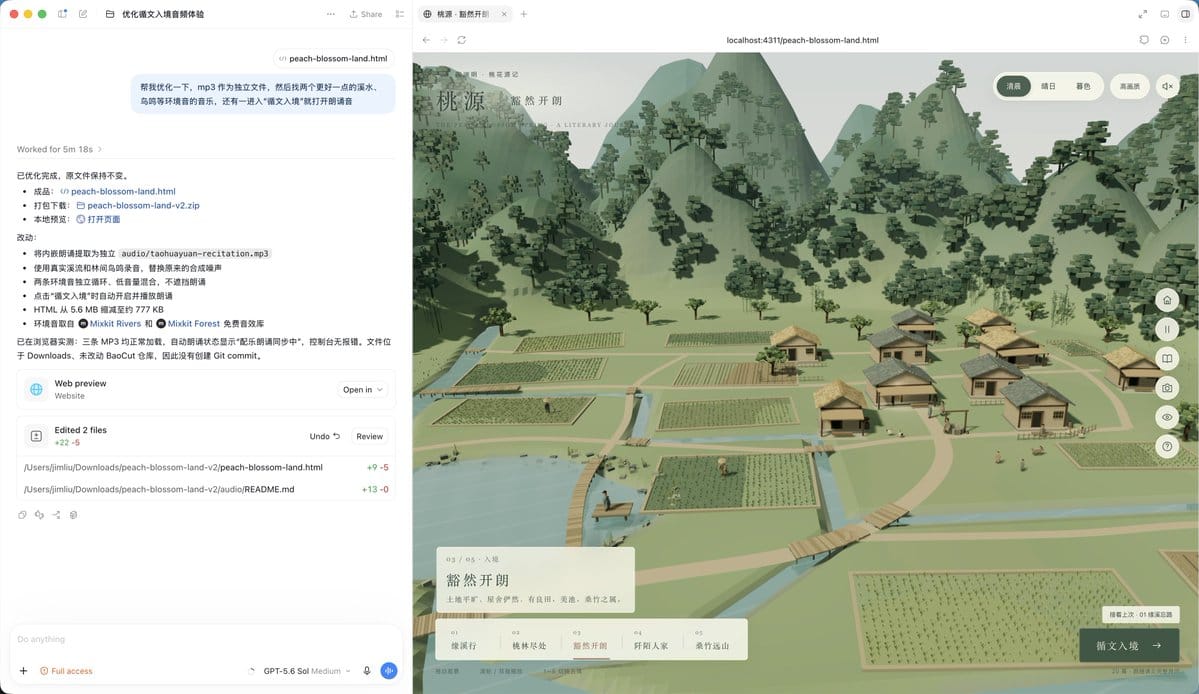Click the home icon in scene controls
Viewport: 1199px width, 694px height.
(x=1167, y=300)
